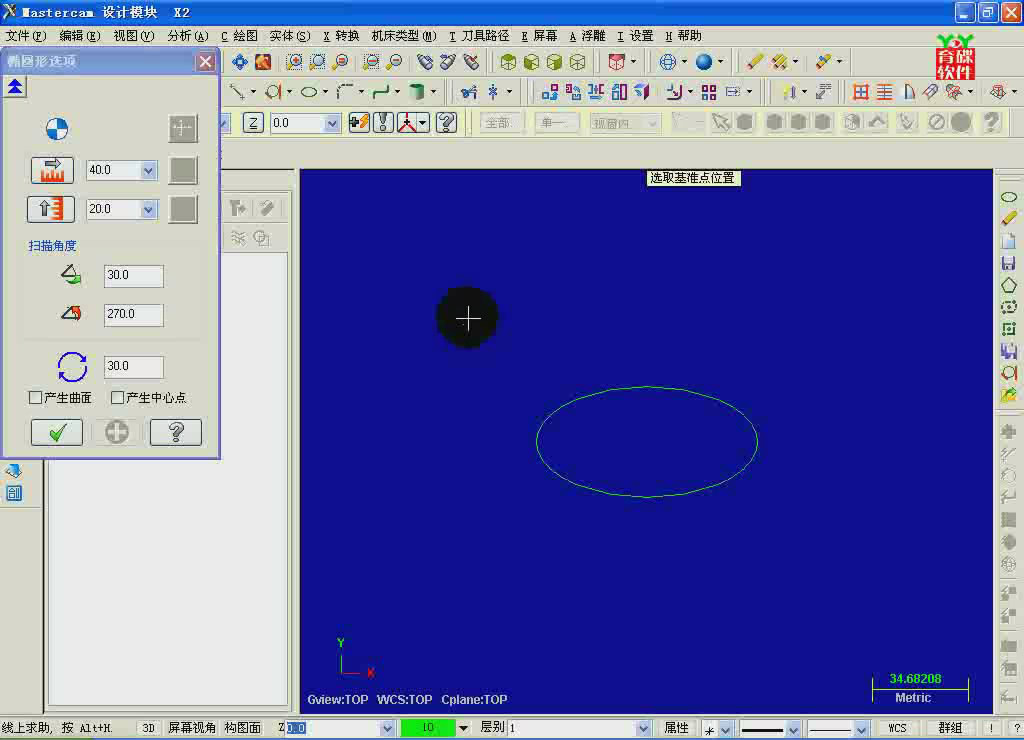Click the red grid dimension icon
This screenshot has height=740, width=1024.
861,92
